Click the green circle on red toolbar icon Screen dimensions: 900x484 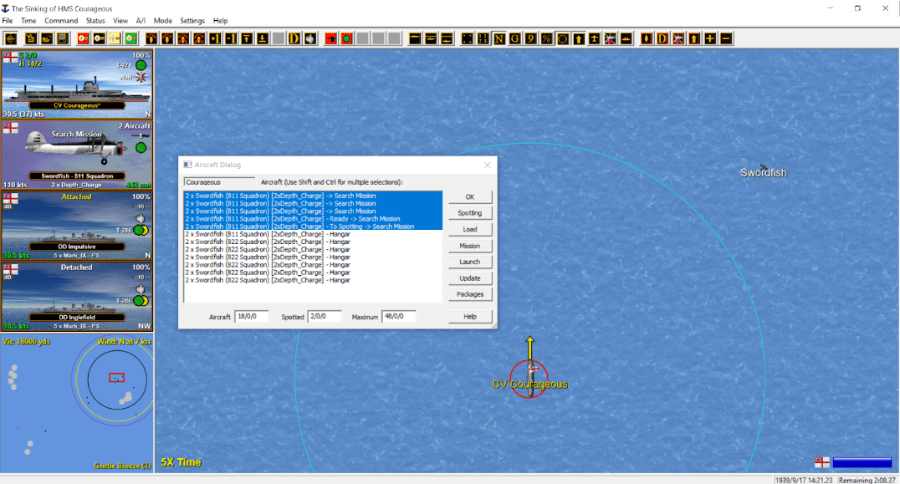pos(347,38)
